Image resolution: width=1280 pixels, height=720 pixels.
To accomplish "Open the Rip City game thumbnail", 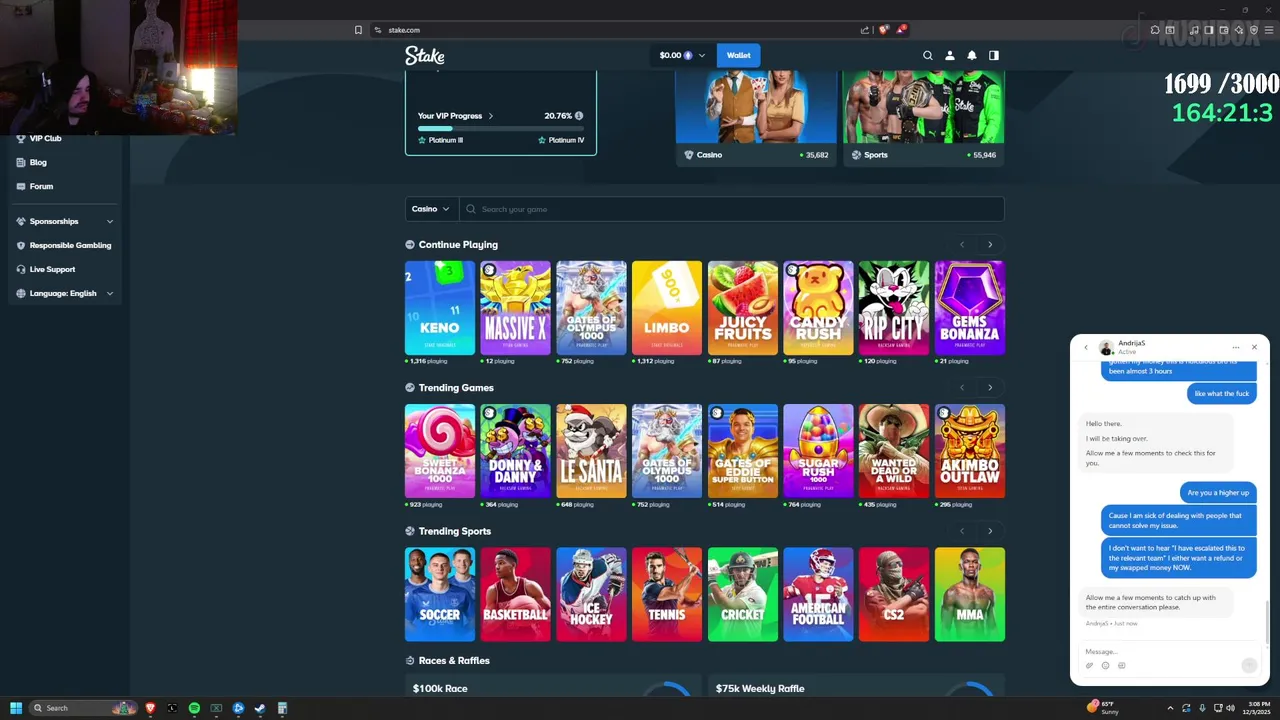I will click(894, 308).
